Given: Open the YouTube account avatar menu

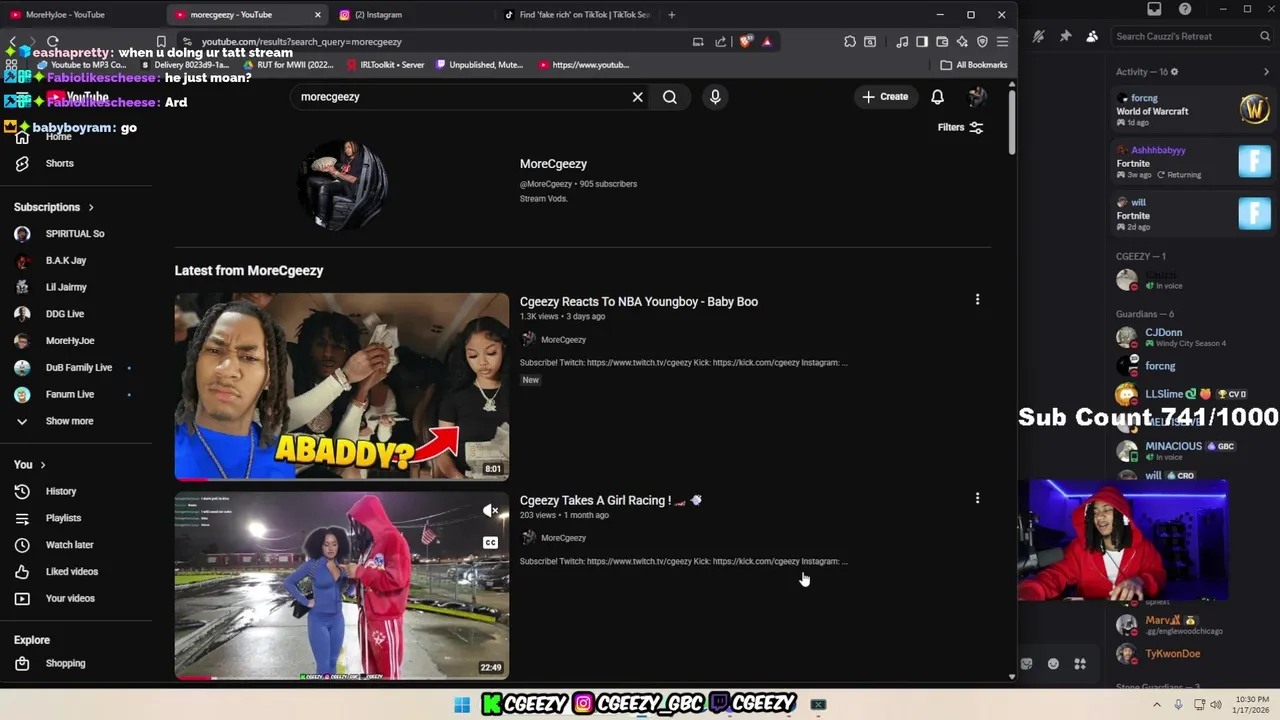Looking at the screenshot, I should click(x=977, y=97).
